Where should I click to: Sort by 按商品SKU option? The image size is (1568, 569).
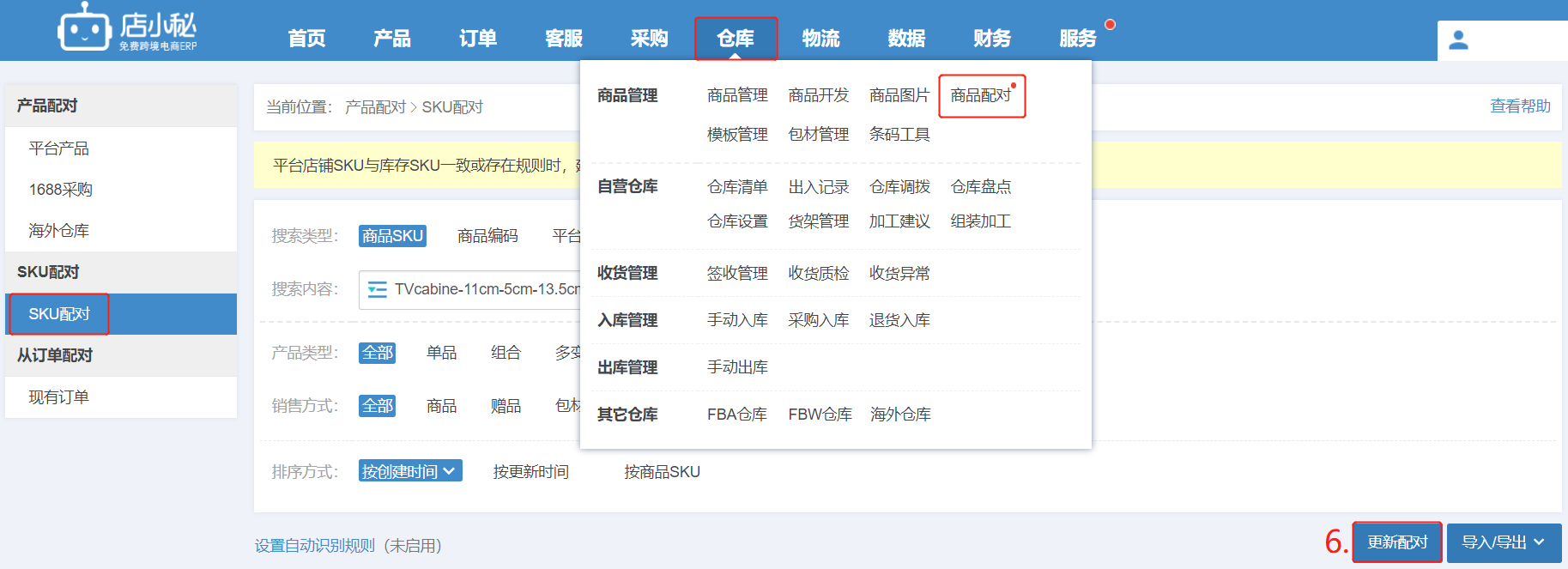661,472
